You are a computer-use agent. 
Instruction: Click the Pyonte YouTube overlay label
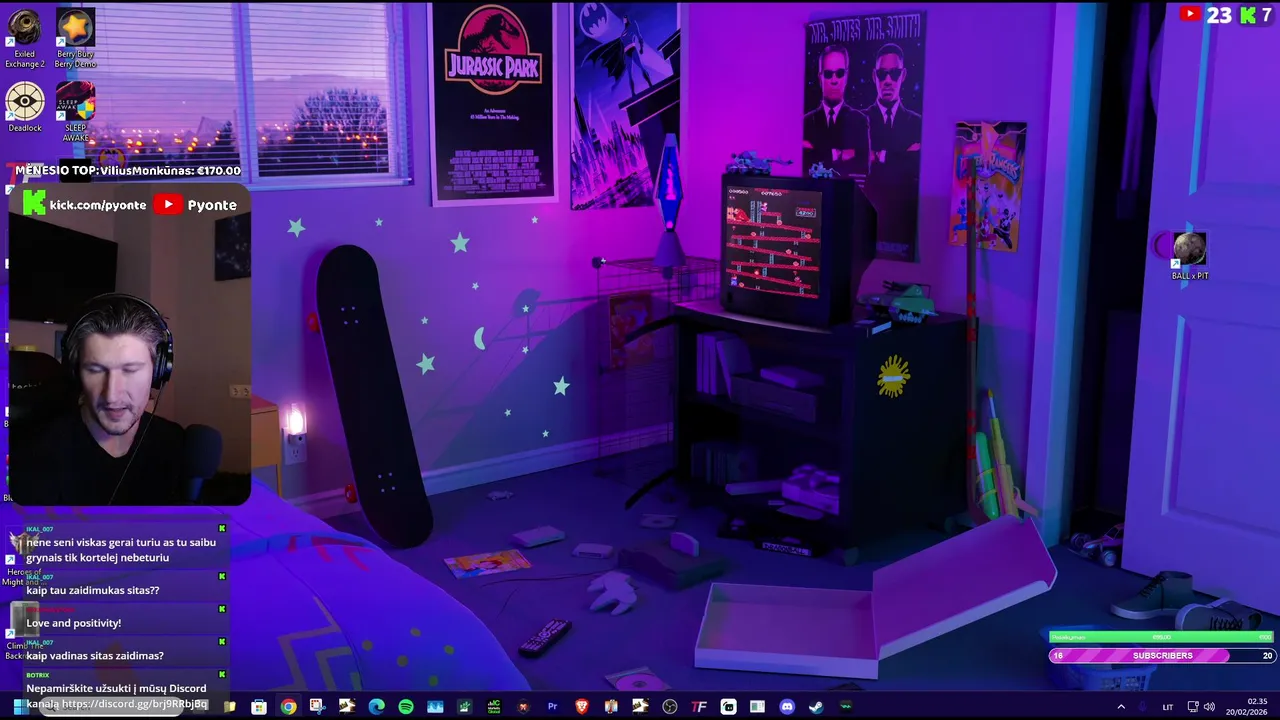click(196, 204)
